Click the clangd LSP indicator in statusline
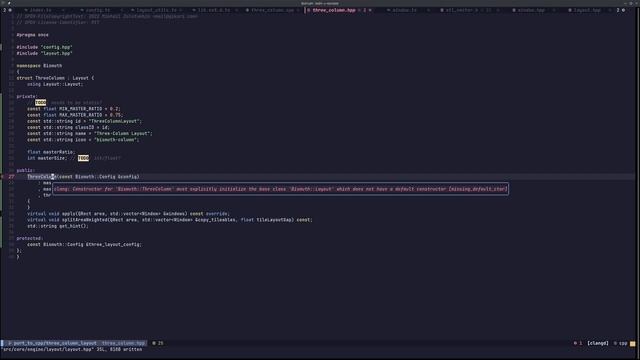 pyautogui.click(x=598, y=343)
